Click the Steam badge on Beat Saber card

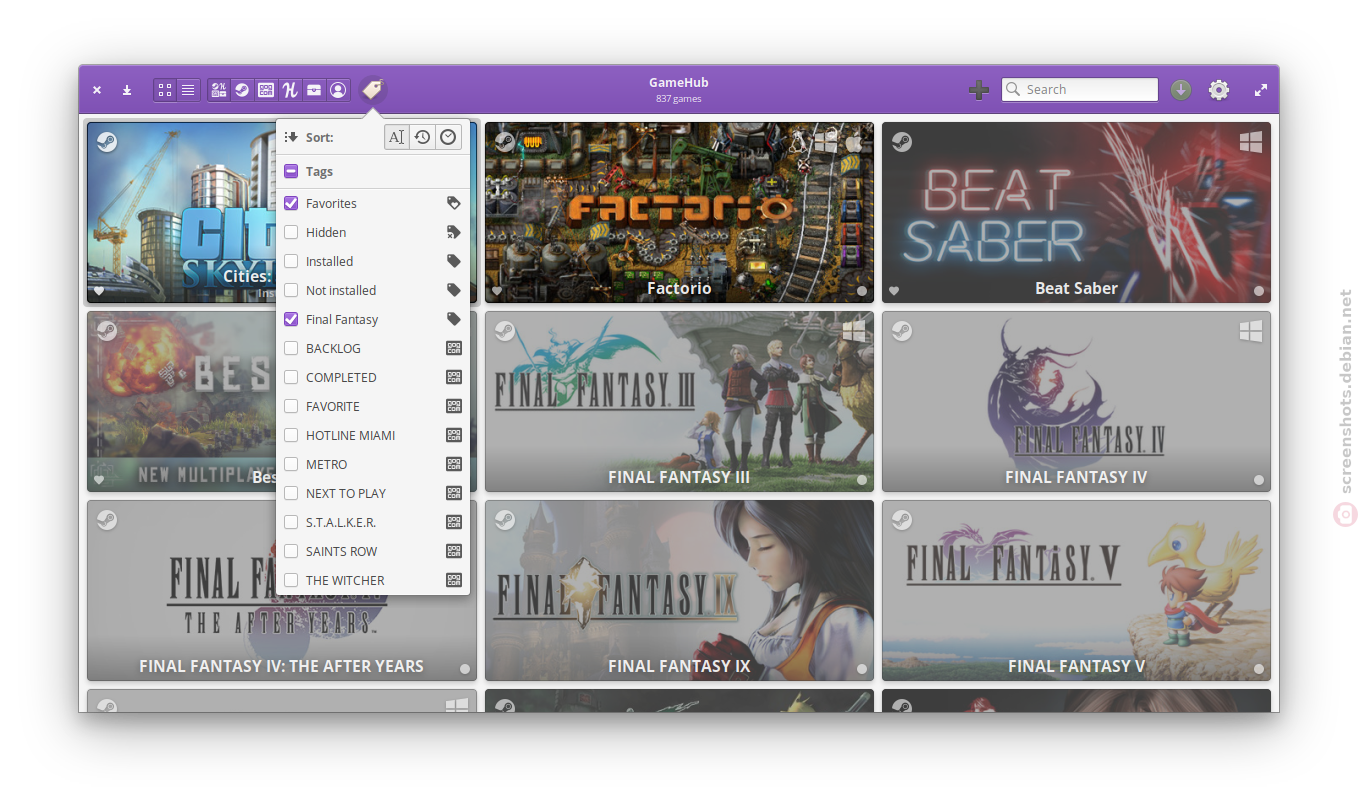[x=902, y=142]
